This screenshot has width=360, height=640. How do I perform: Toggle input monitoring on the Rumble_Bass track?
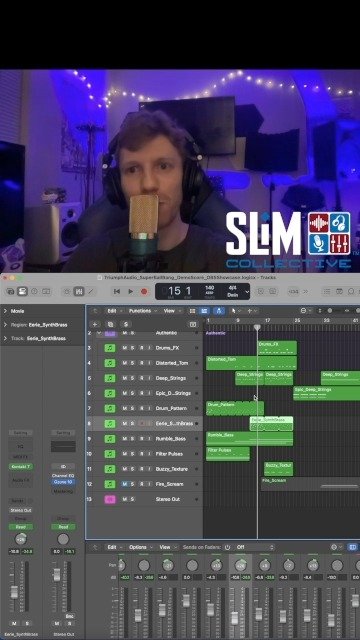pos(149,439)
